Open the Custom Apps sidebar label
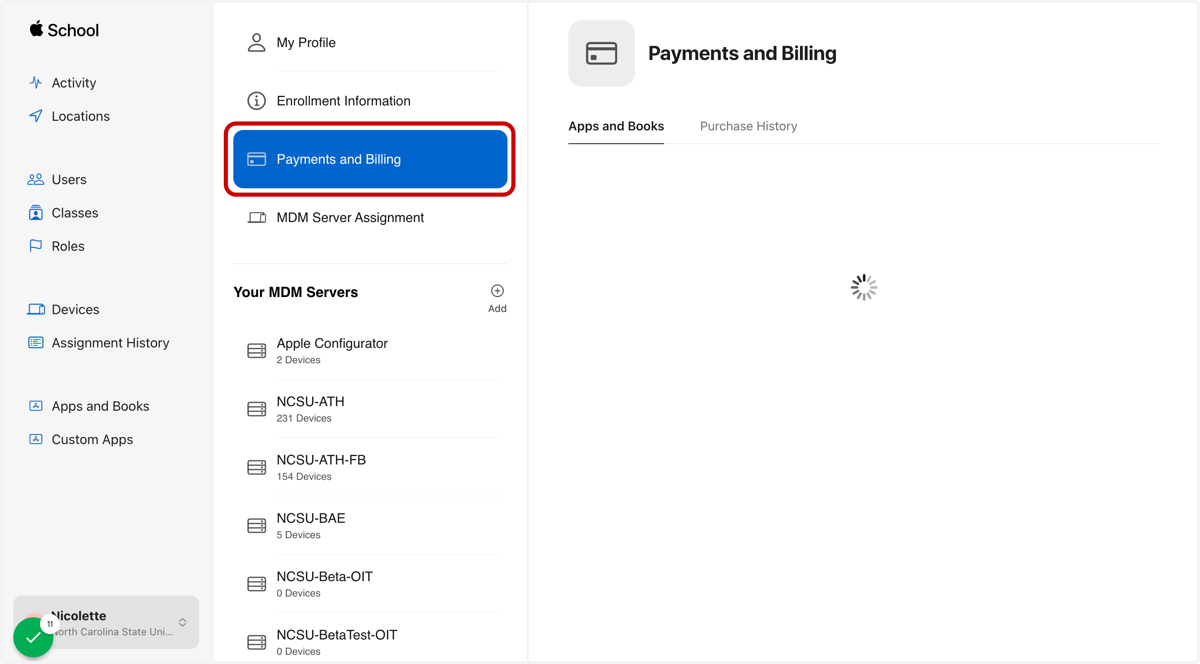 (x=92, y=439)
